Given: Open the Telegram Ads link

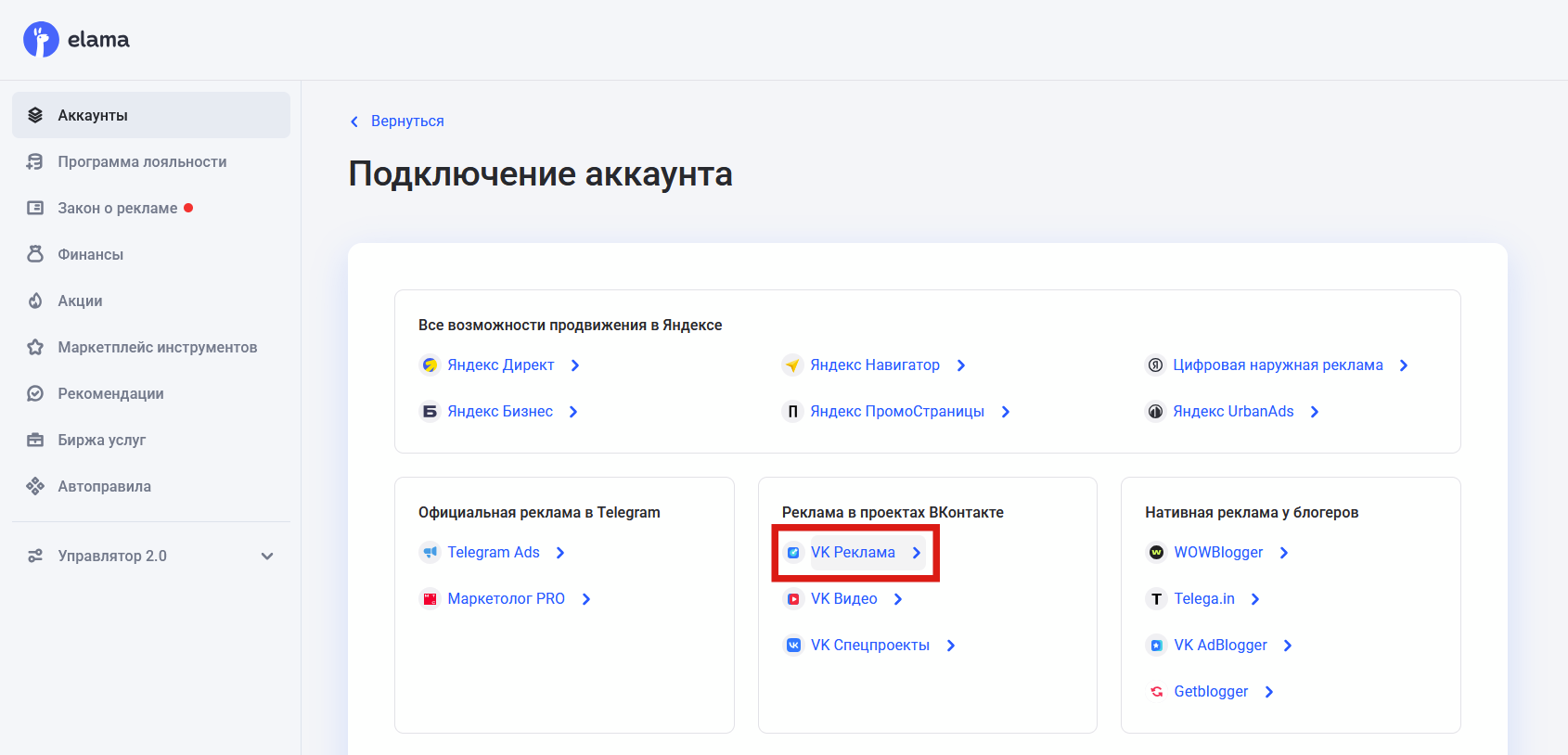Looking at the screenshot, I should 494,553.
